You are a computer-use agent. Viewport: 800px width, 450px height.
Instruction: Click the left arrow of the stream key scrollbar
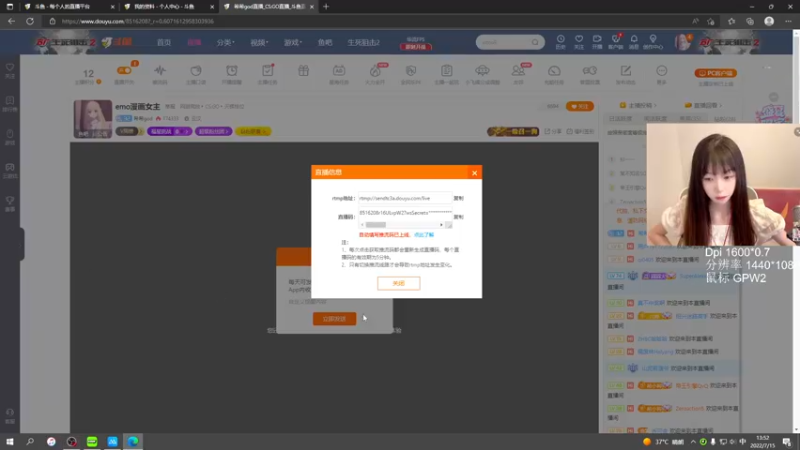pos(362,224)
